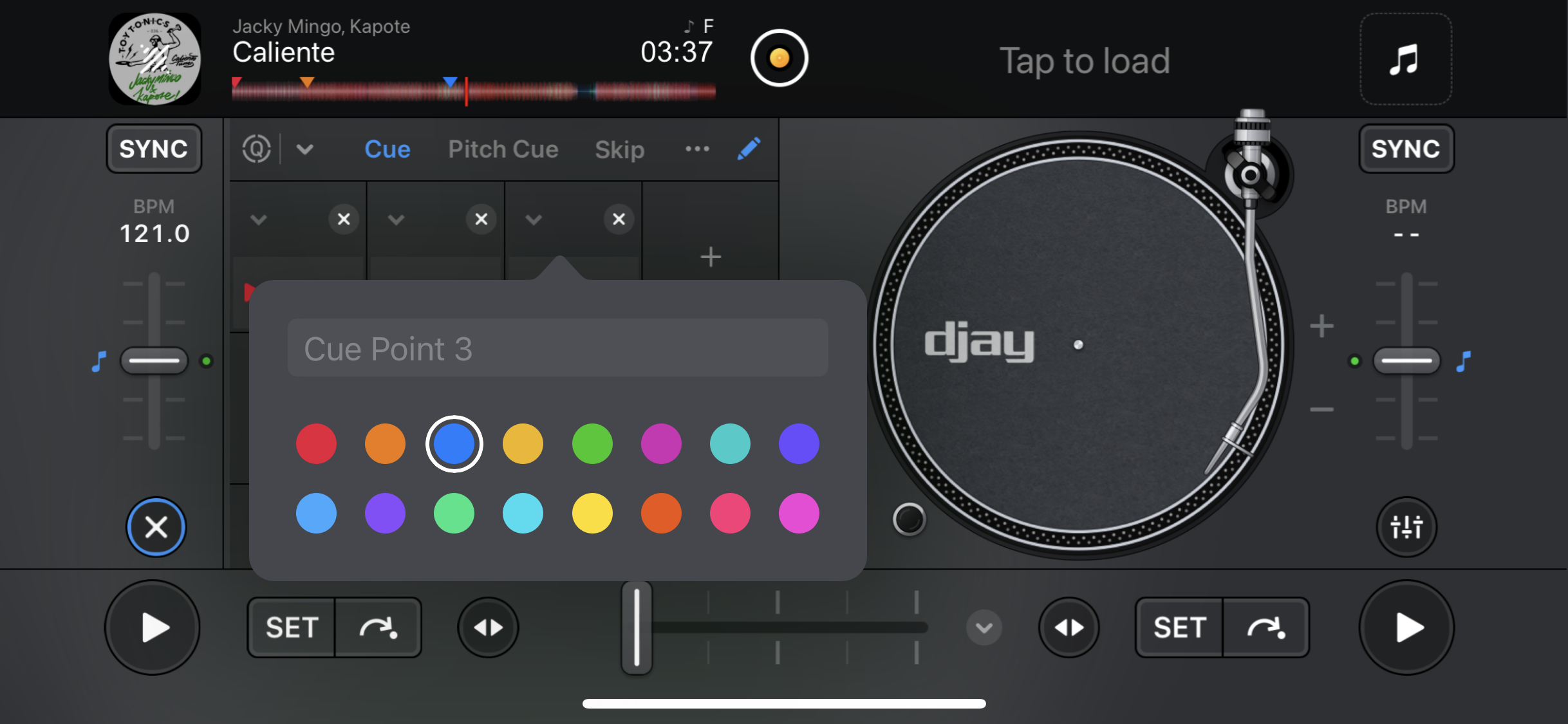Click the blue pencil edit icon
Viewport: 1568px width, 724px height.
pyautogui.click(x=749, y=149)
